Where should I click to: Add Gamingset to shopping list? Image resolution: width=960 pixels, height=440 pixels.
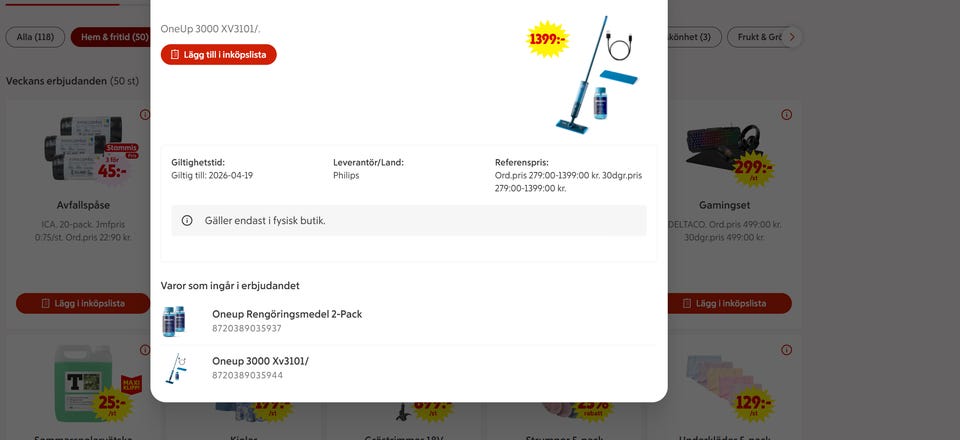[729, 304]
